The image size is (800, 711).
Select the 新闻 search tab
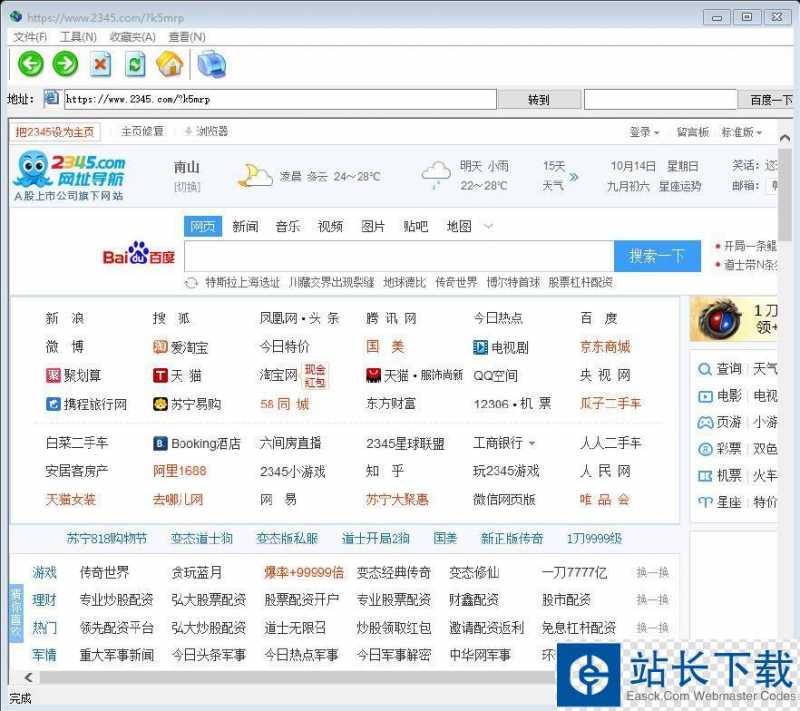(245, 226)
